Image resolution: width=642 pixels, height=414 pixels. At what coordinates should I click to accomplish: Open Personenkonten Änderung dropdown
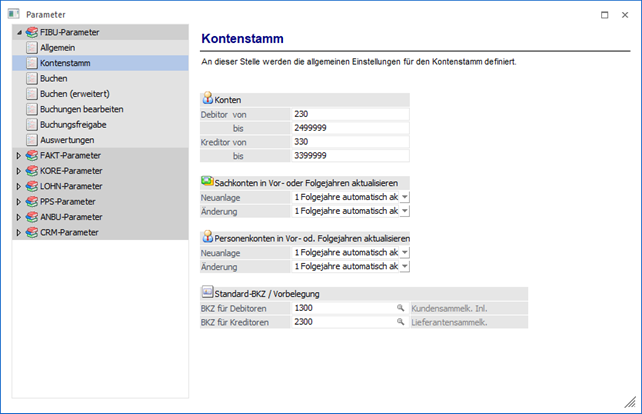click(404, 267)
